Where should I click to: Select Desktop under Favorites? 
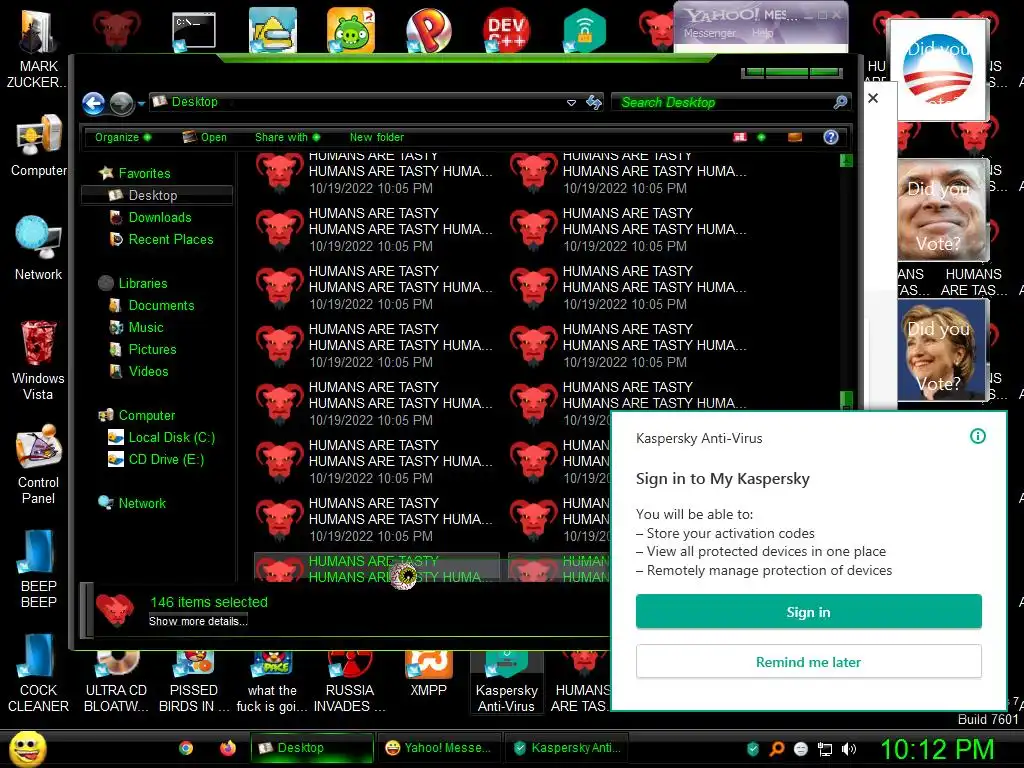click(157, 195)
